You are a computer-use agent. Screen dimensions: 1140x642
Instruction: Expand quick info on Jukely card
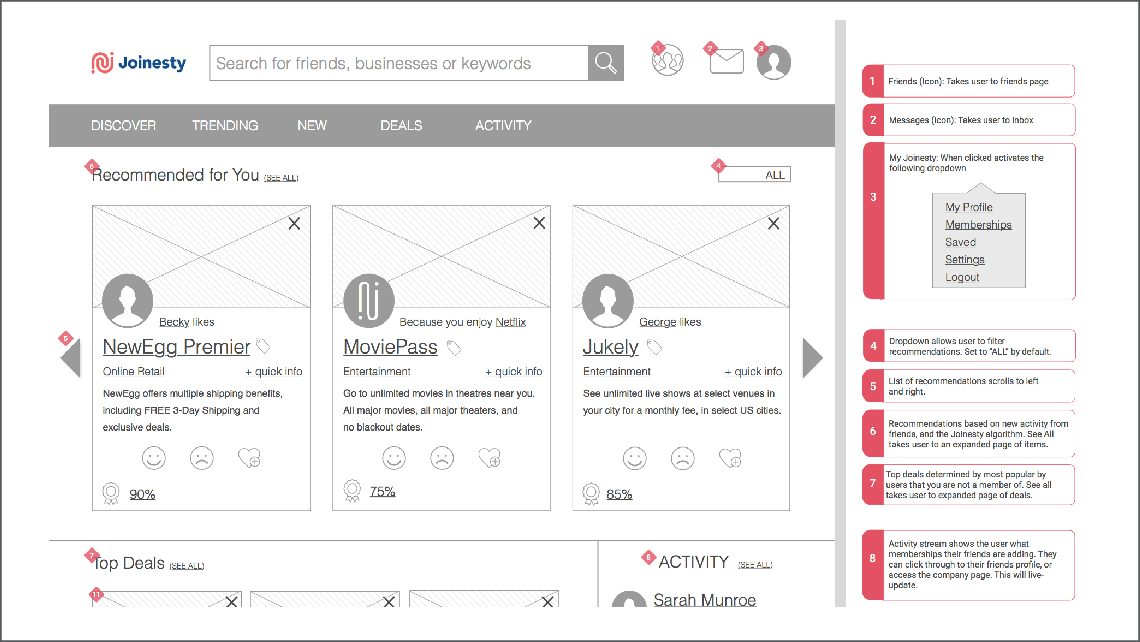(x=753, y=372)
